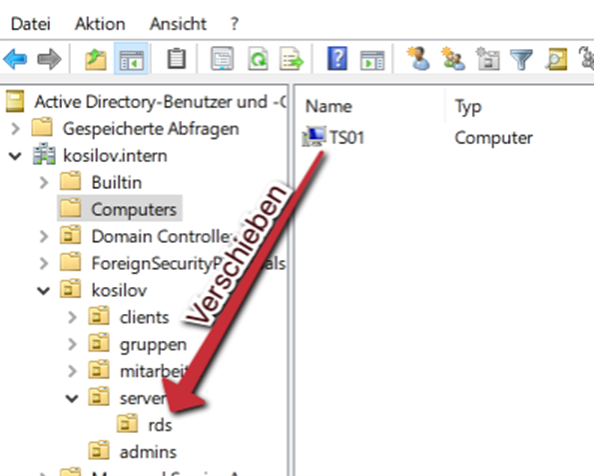Expand Gespeicherte Abfragen node

pos(15,129)
